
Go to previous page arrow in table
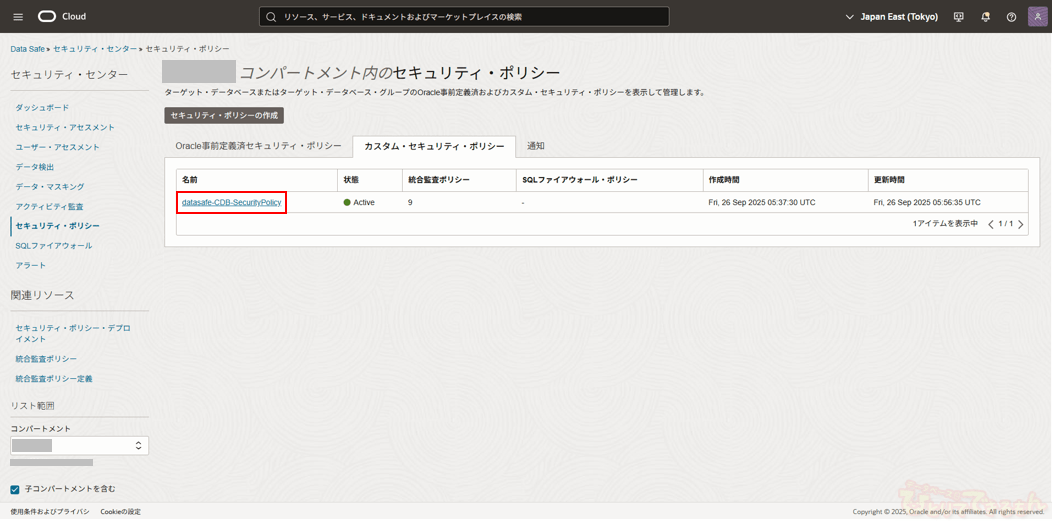point(991,225)
